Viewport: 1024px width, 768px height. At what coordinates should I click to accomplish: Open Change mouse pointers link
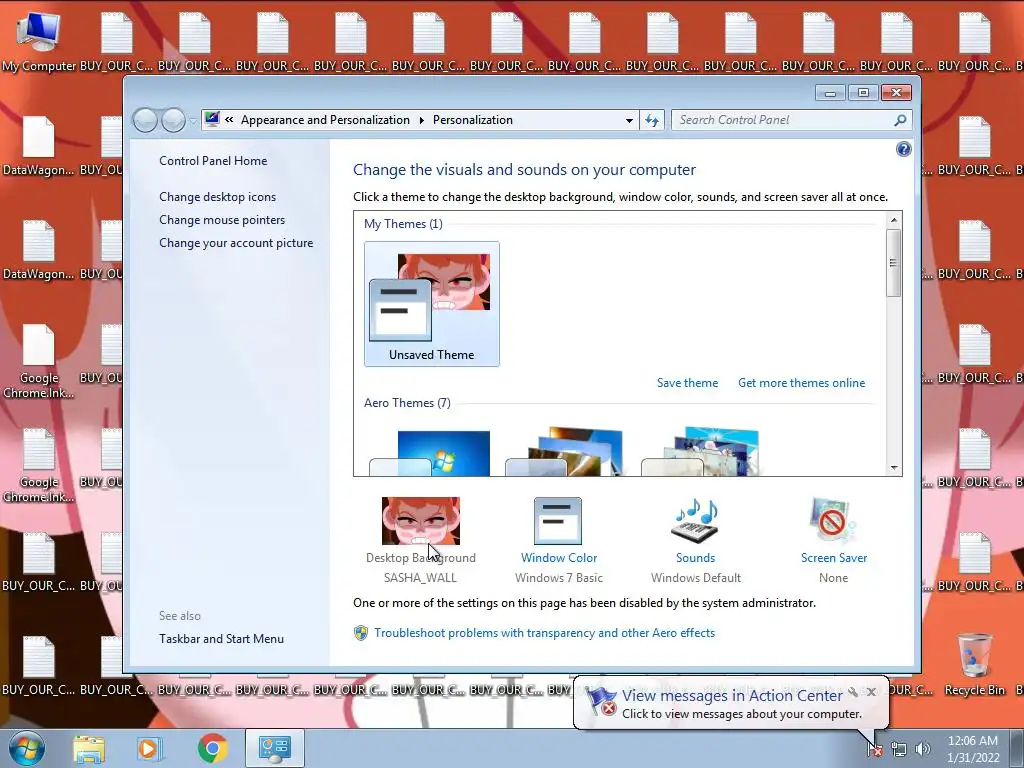click(222, 219)
